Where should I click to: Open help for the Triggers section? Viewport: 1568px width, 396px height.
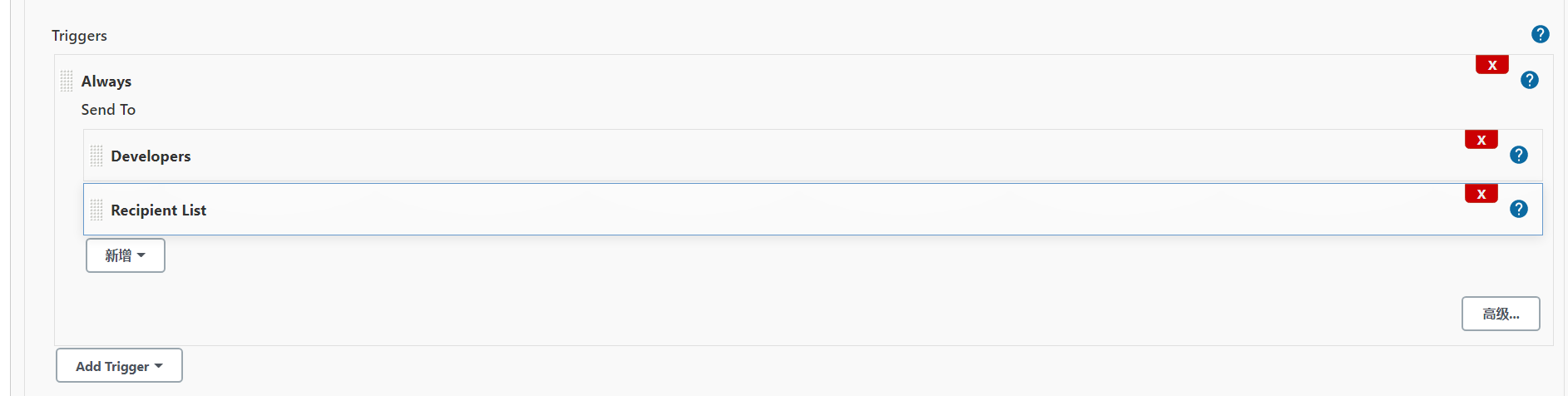[x=1540, y=34]
